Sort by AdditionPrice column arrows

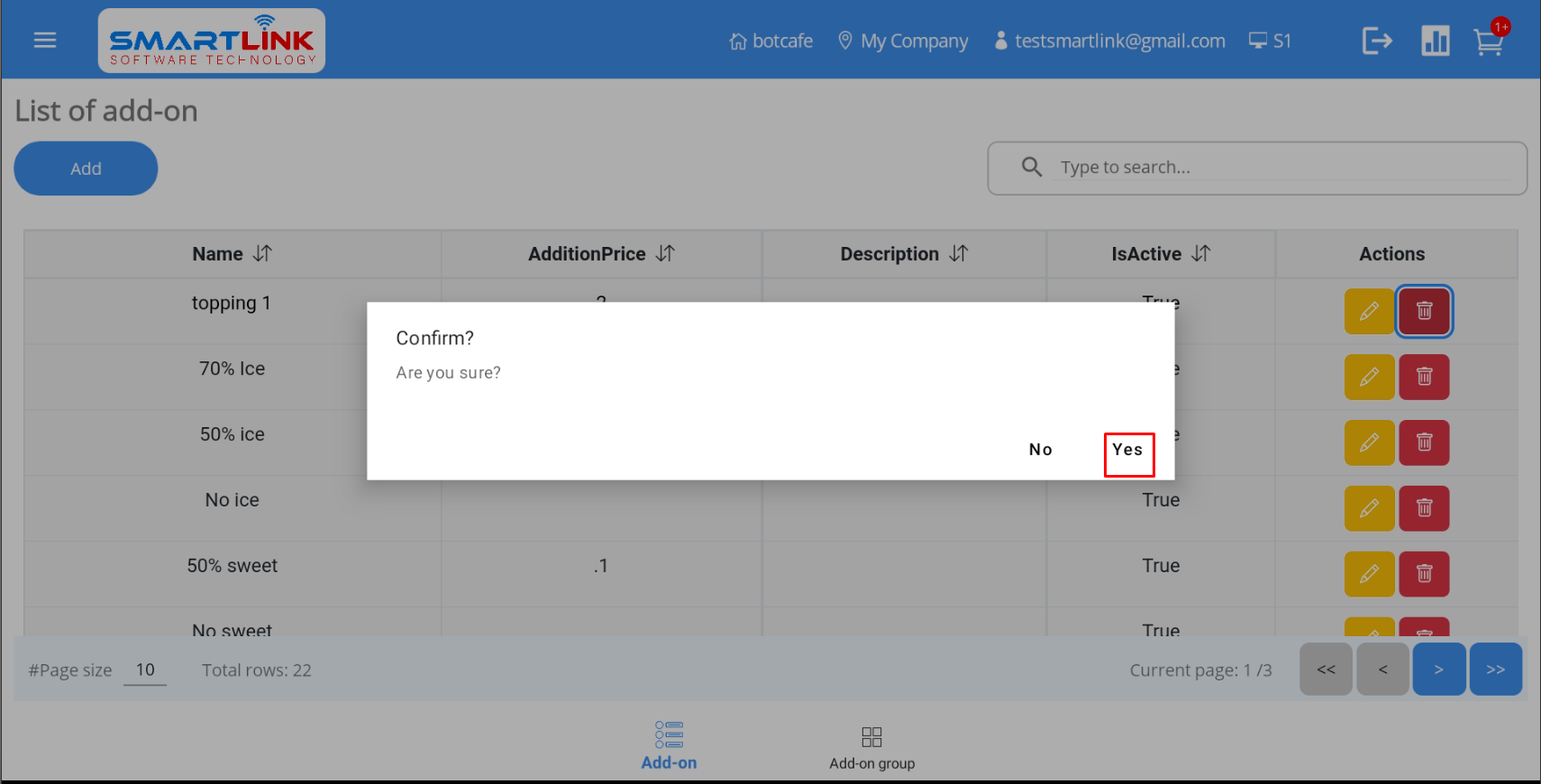point(665,254)
